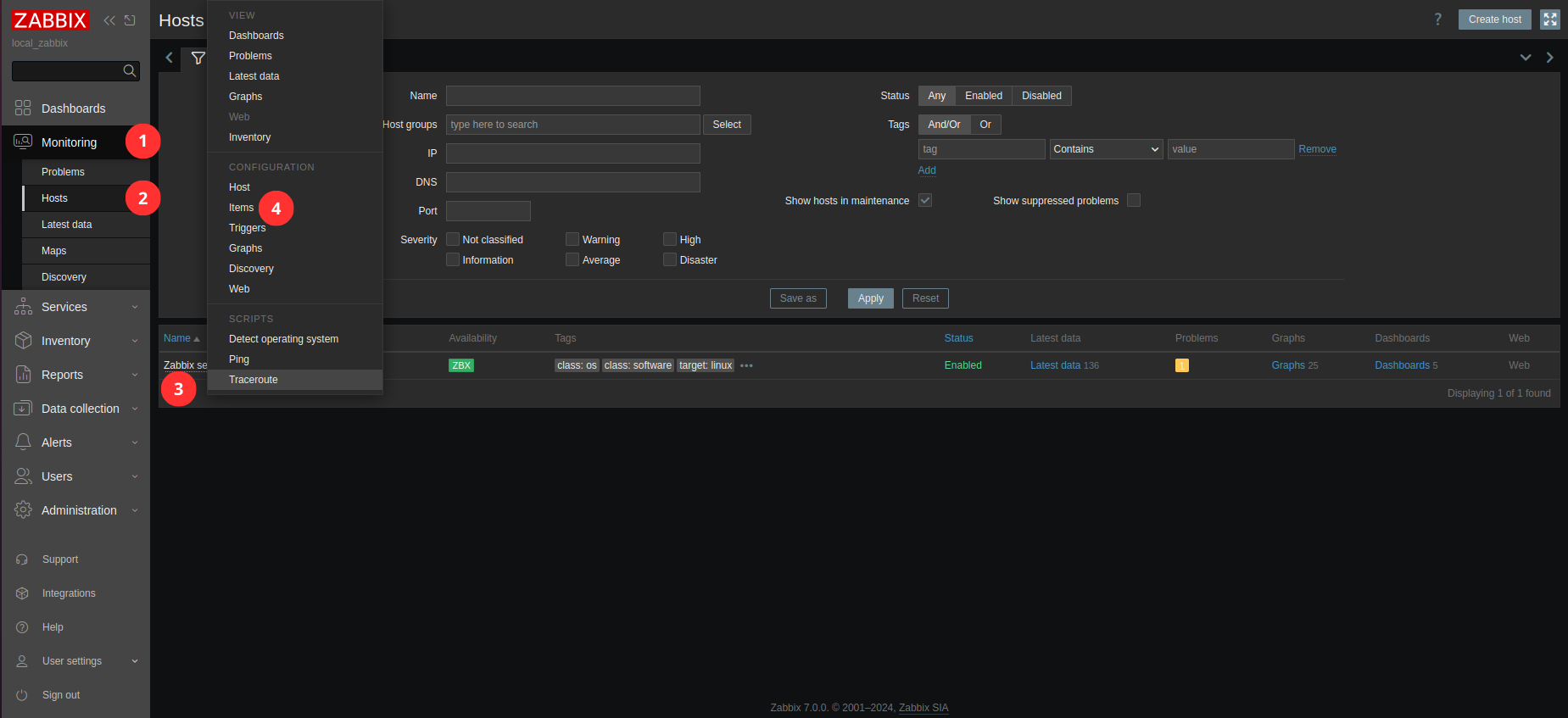Viewport: 1568px width, 718px height.
Task: Click the Monitoring section icon
Action: pos(23,142)
